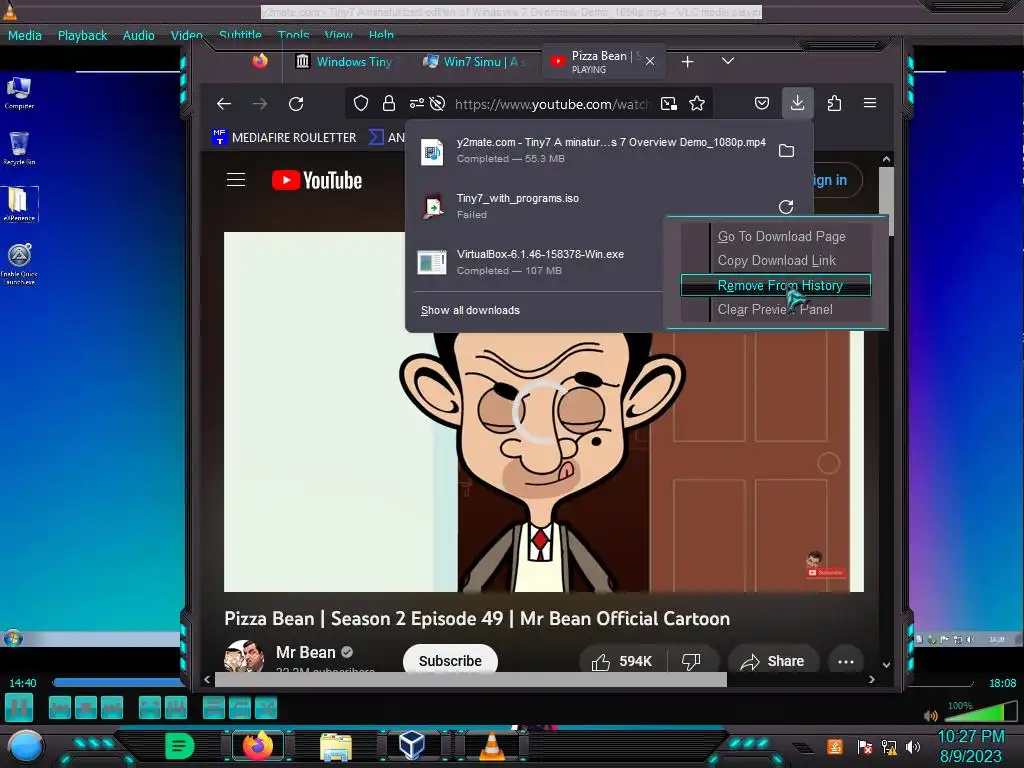
Task: Switch to Windows Tiny tab
Action: click(343, 61)
